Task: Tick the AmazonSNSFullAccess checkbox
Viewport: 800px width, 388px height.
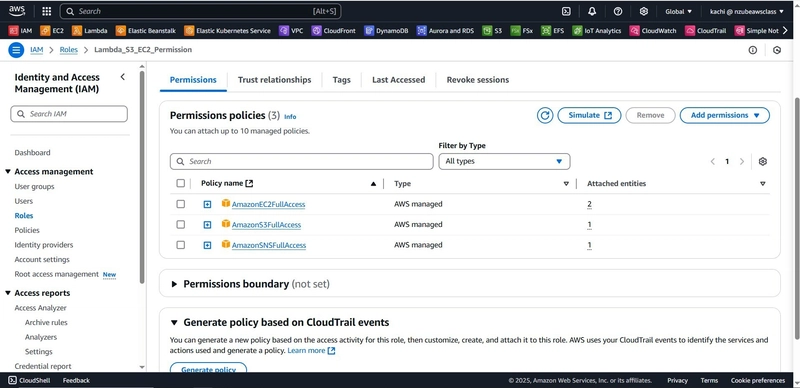Action: coord(181,245)
